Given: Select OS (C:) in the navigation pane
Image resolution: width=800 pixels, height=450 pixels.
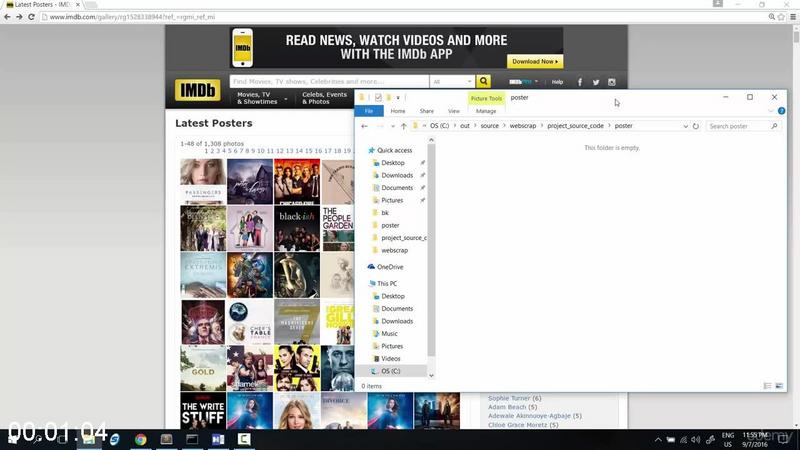Looking at the screenshot, I should pyautogui.click(x=391, y=371).
